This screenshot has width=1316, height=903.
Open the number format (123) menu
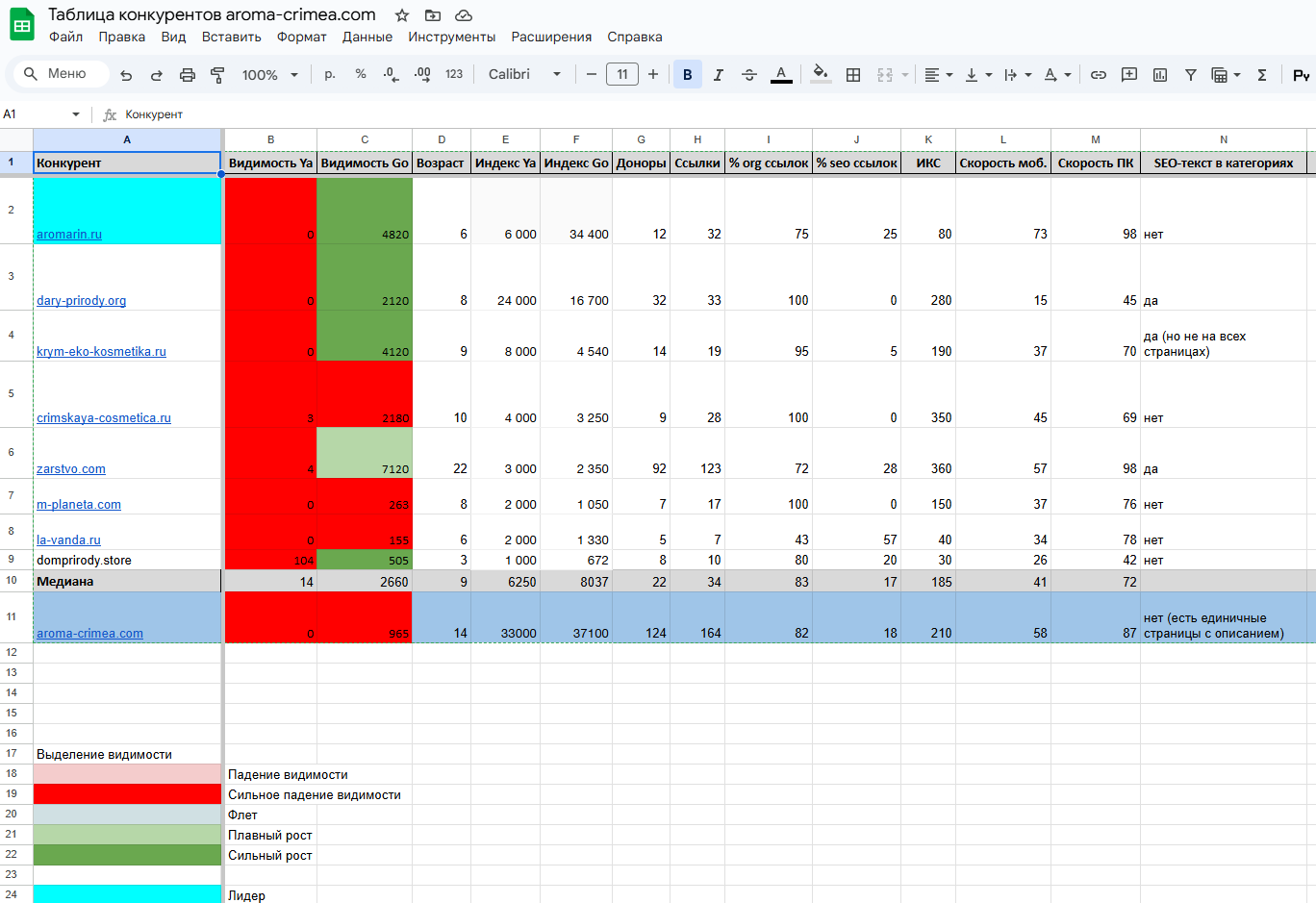454,74
